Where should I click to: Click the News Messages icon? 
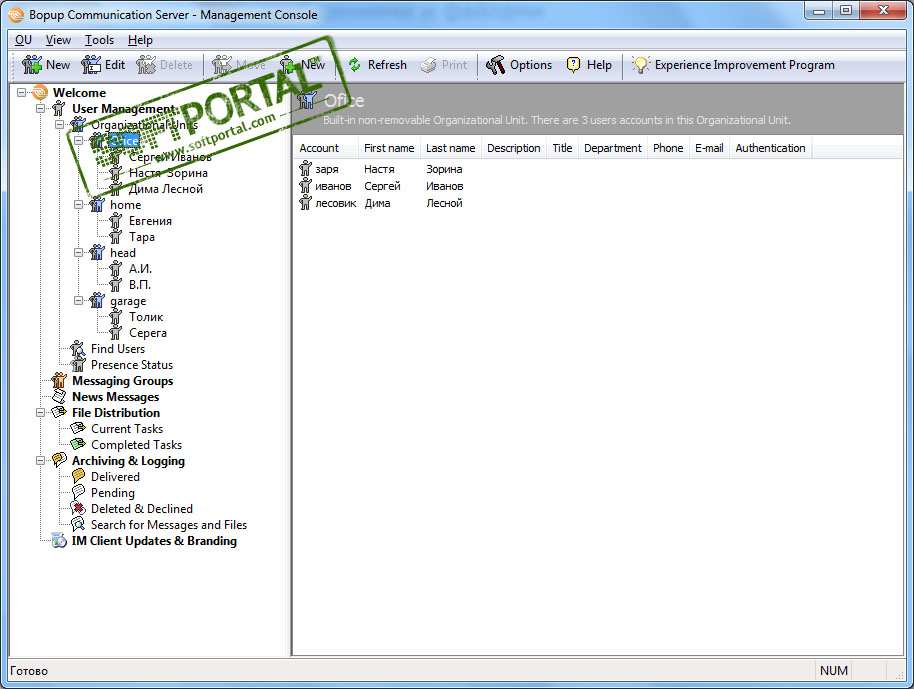pos(59,397)
